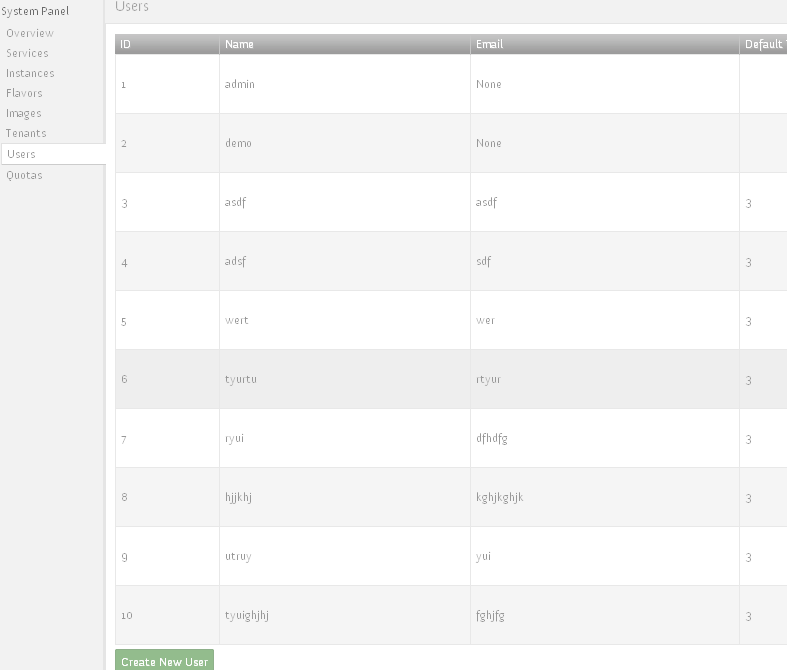Click email kghjkghjk in the table

(x=500, y=497)
